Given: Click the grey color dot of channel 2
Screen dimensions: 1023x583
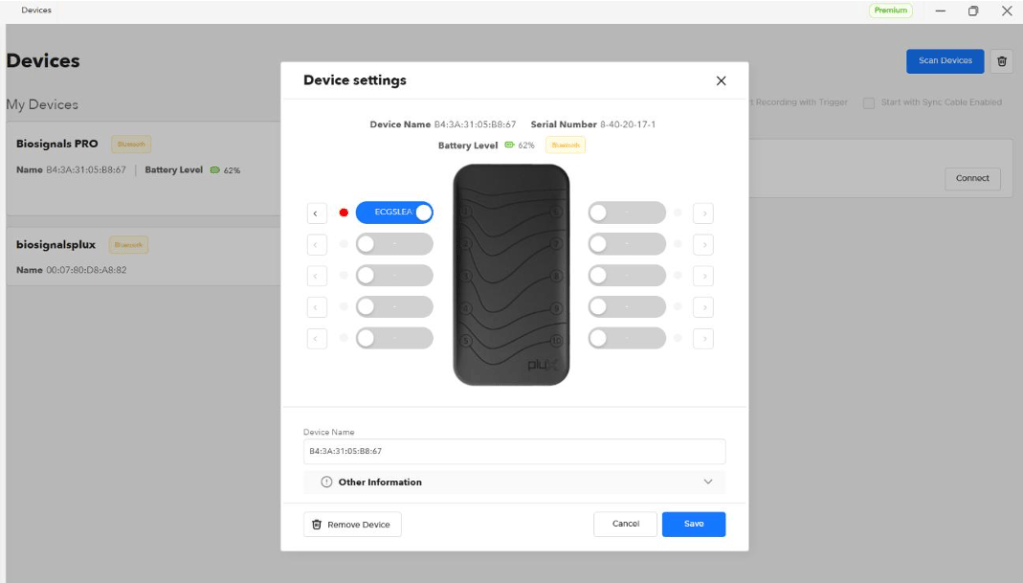Looking at the screenshot, I should coord(344,244).
